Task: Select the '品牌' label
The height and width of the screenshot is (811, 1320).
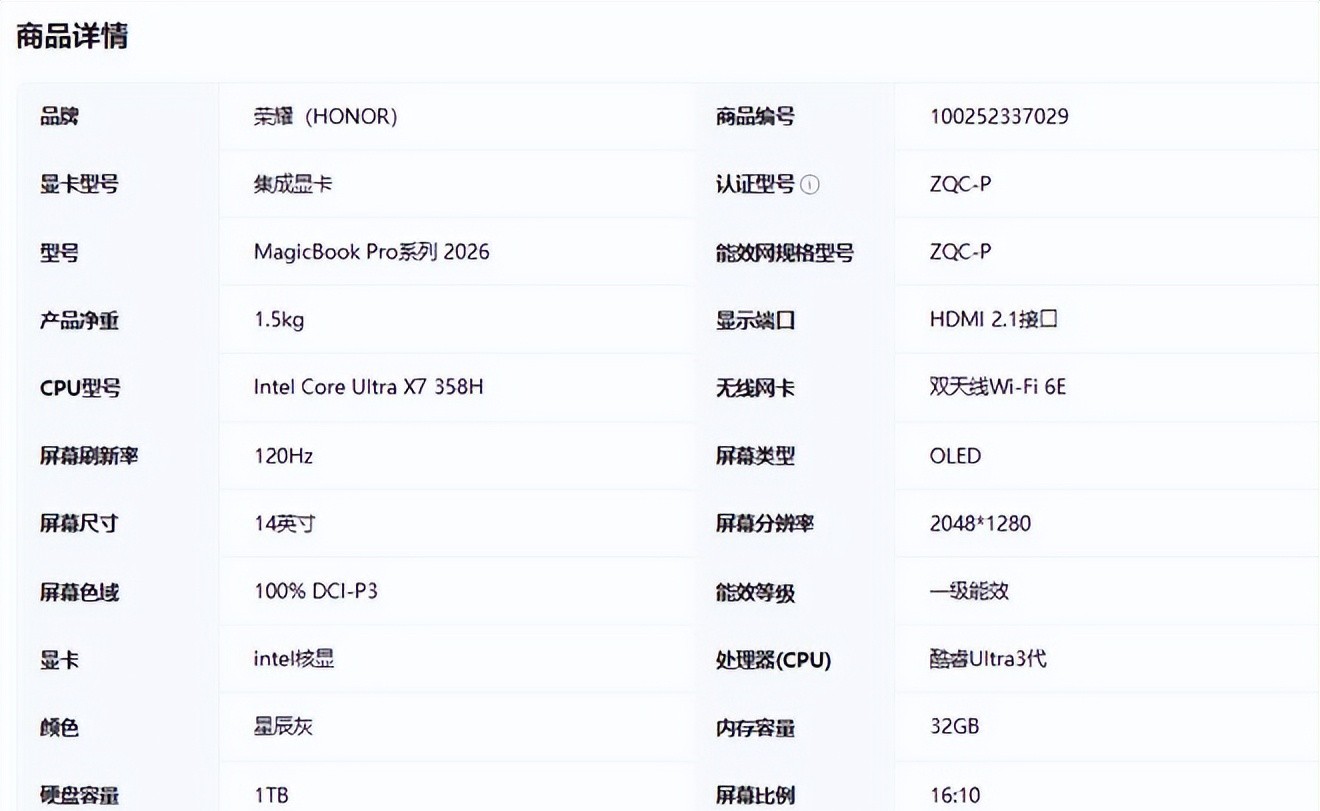Action: coord(59,117)
